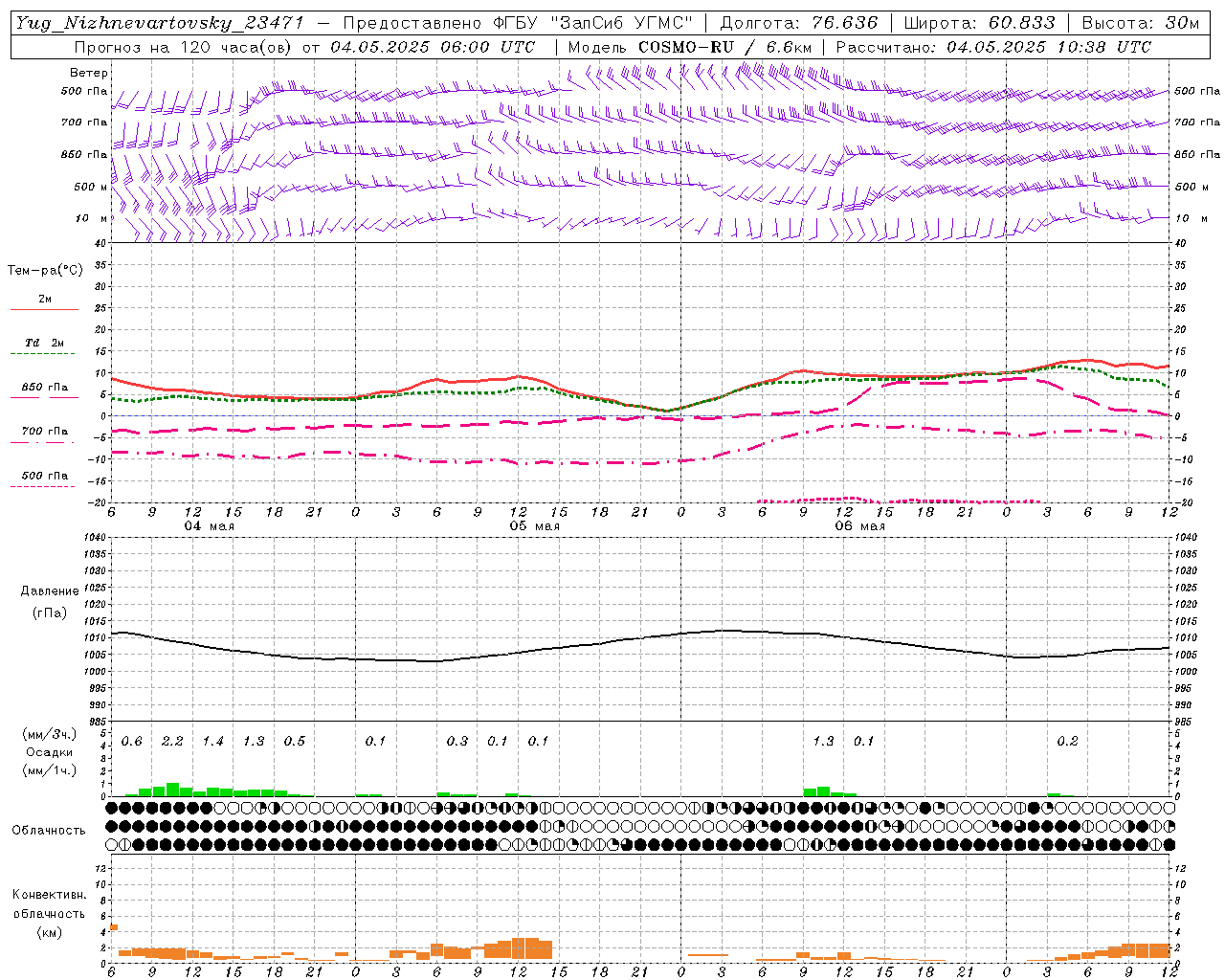The height and width of the screenshot is (980, 1225).
Task: Click the 0.5 precipitation amount value
Action: (x=295, y=742)
